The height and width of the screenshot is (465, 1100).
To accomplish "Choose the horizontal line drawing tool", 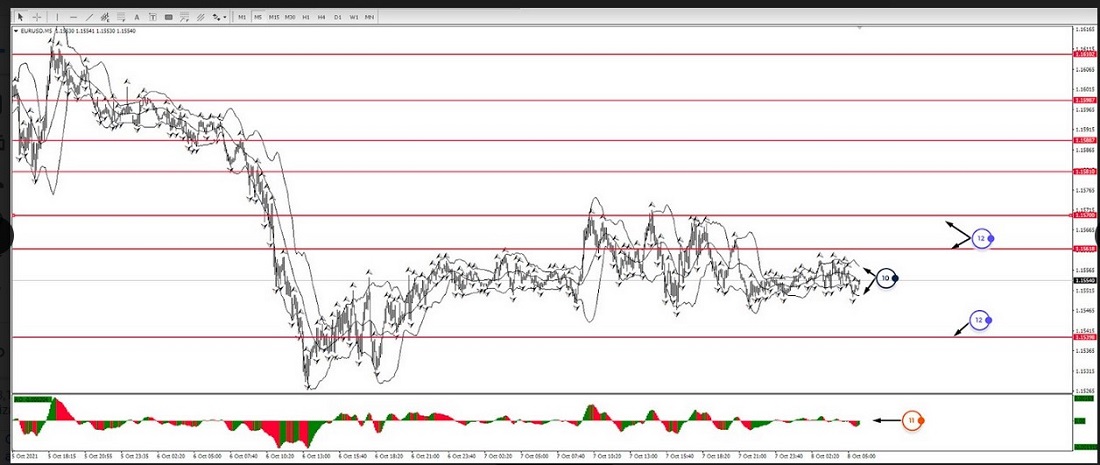I will click(x=73, y=17).
